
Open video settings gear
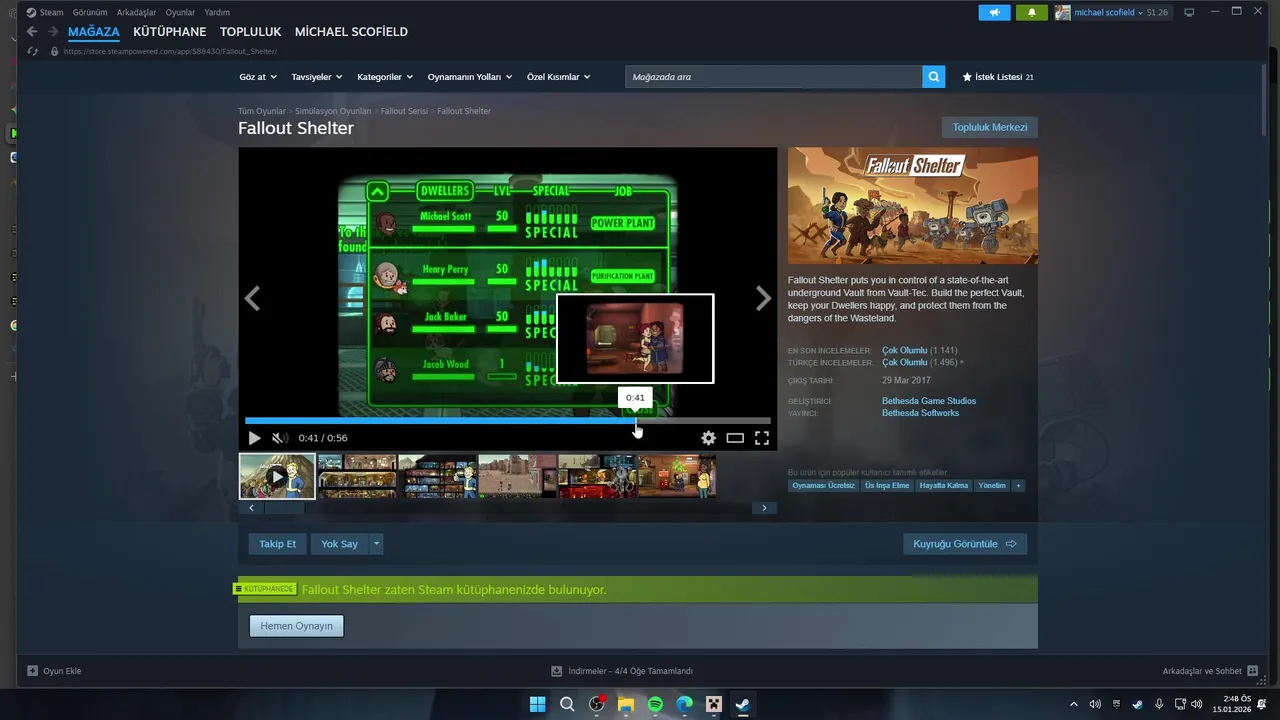point(708,438)
